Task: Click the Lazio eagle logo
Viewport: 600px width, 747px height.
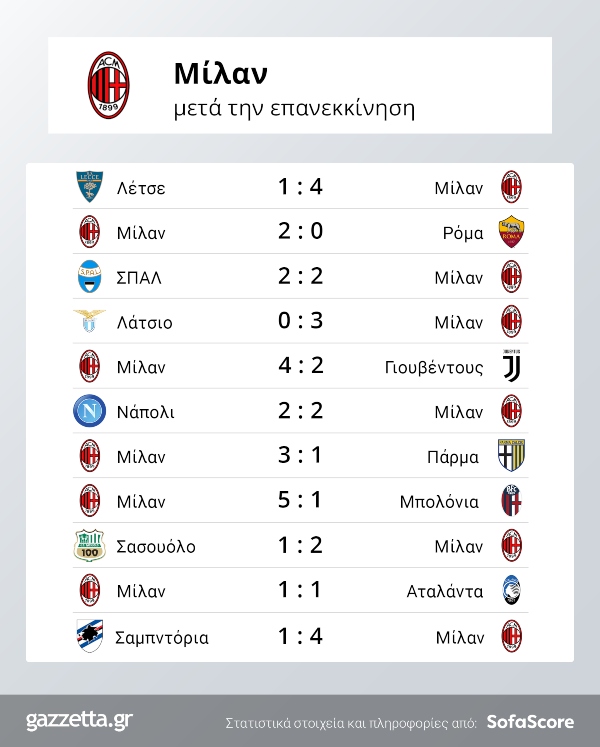Action: click(x=89, y=322)
